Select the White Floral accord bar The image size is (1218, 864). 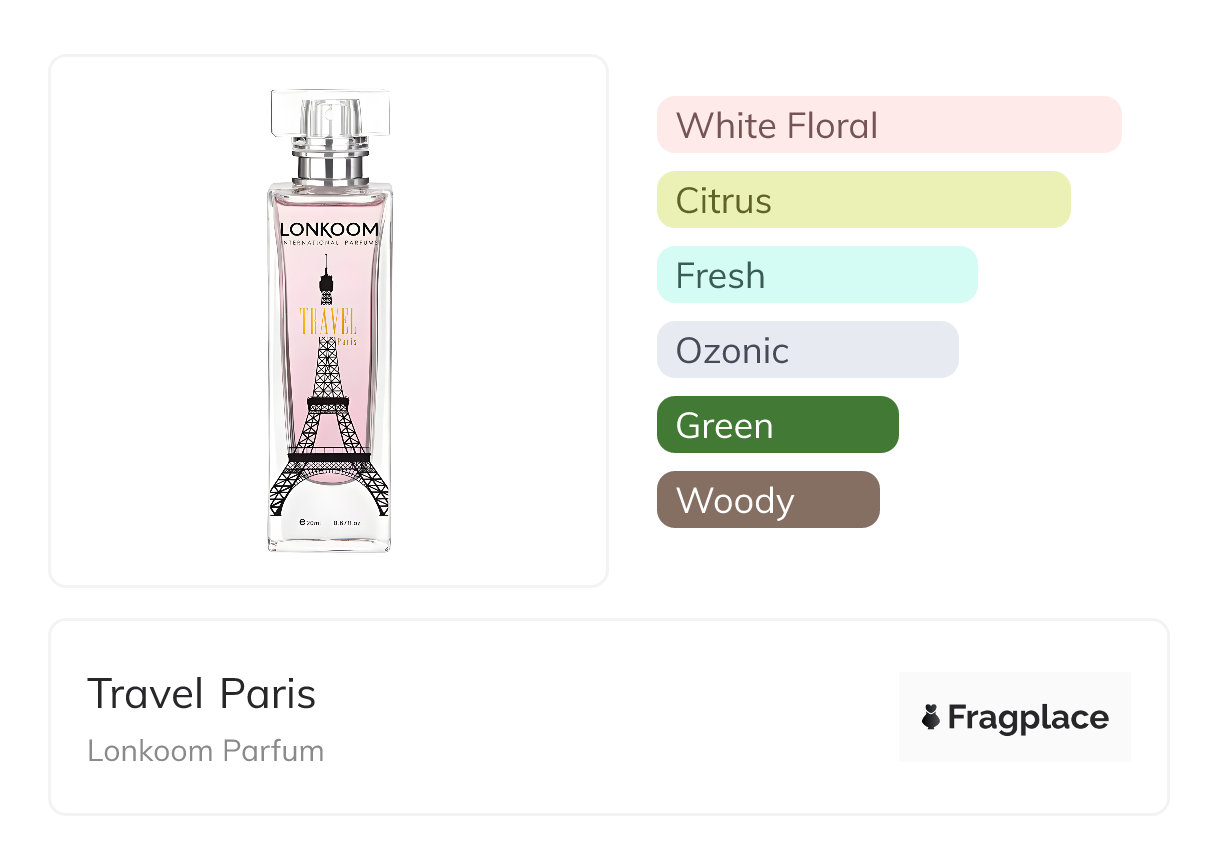[x=888, y=125]
